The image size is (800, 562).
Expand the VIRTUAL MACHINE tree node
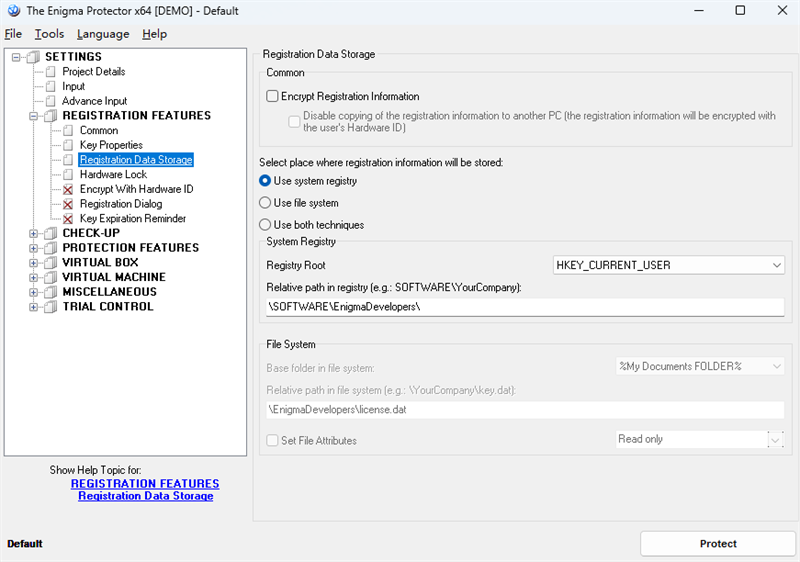(x=34, y=278)
